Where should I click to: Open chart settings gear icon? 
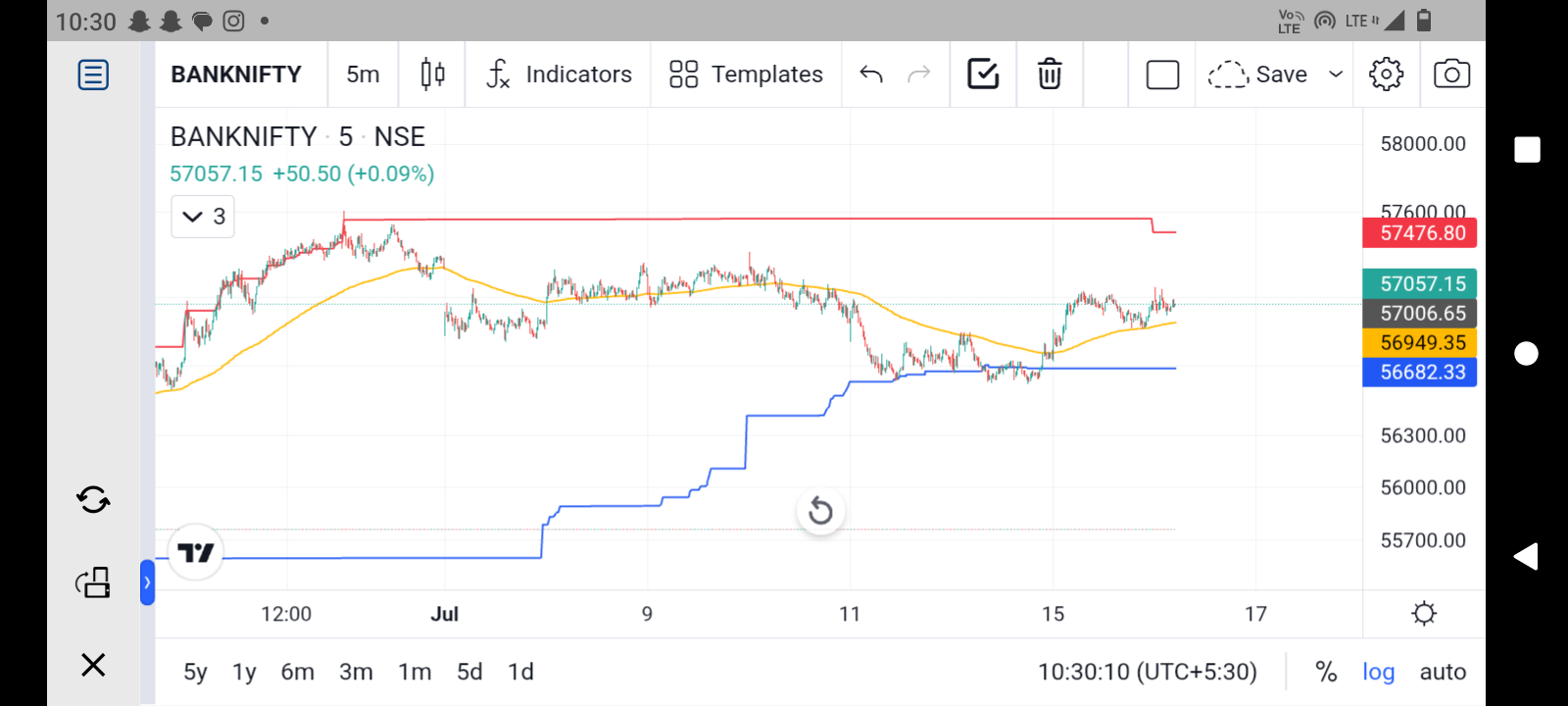point(1386,74)
